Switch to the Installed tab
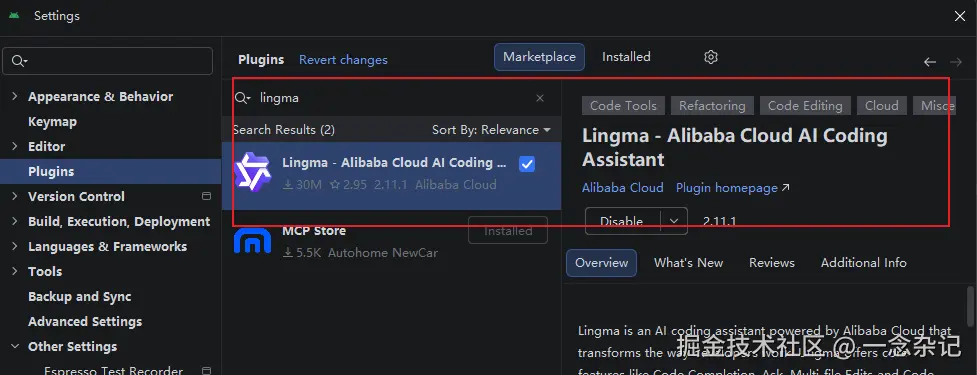 [626, 57]
